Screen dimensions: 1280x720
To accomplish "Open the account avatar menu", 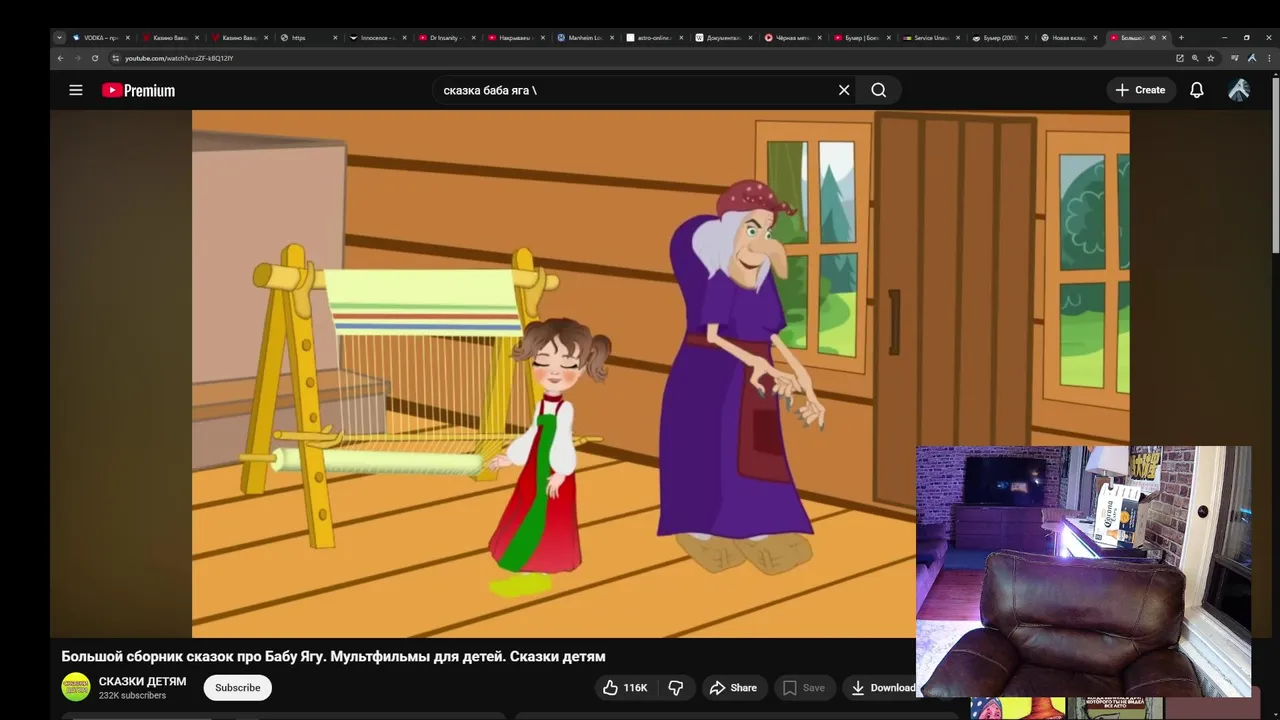I will click(x=1239, y=90).
